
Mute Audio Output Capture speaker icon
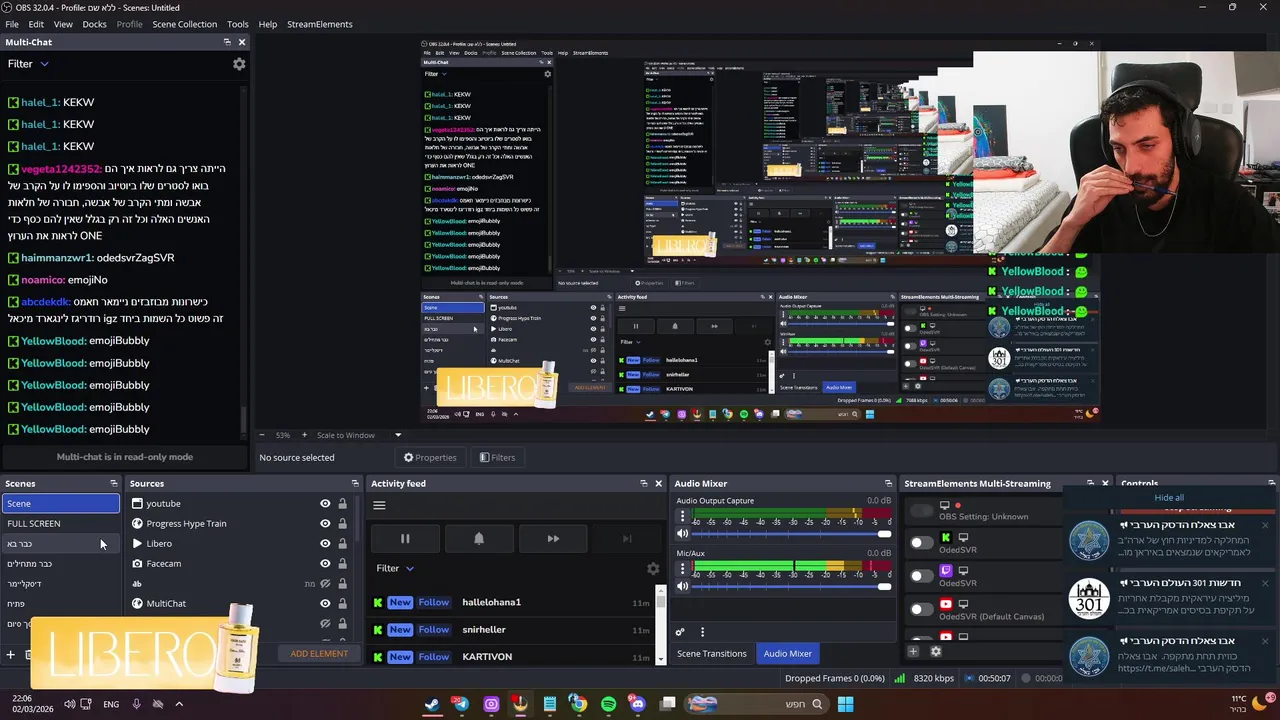[x=683, y=534]
